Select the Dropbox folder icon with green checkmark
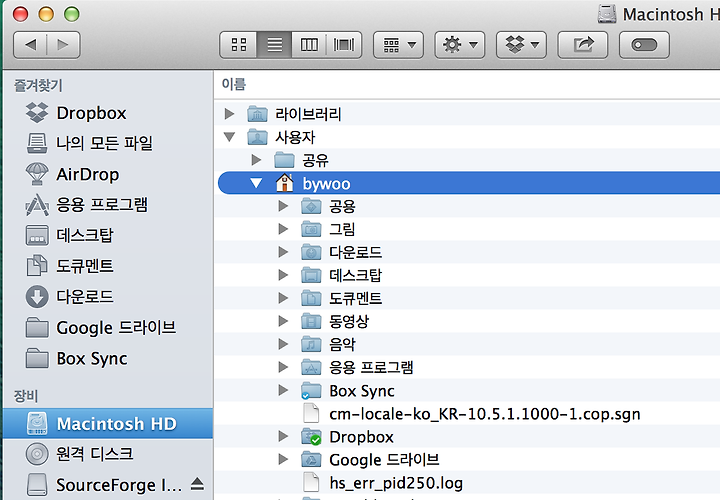The height and width of the screenshot is (500, 720). tap(311, 436)
